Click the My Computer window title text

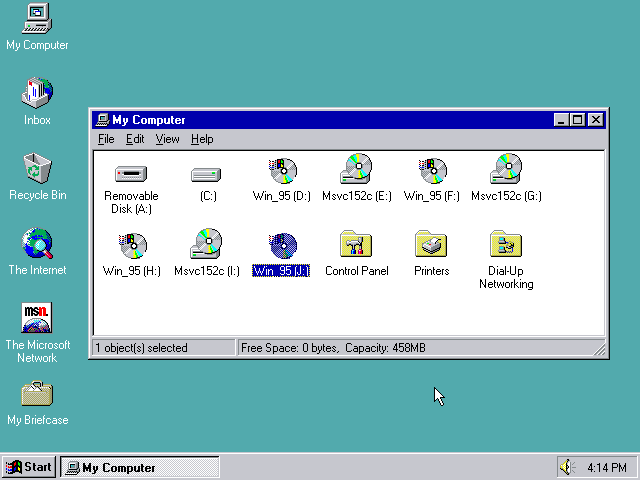(149, 120)
